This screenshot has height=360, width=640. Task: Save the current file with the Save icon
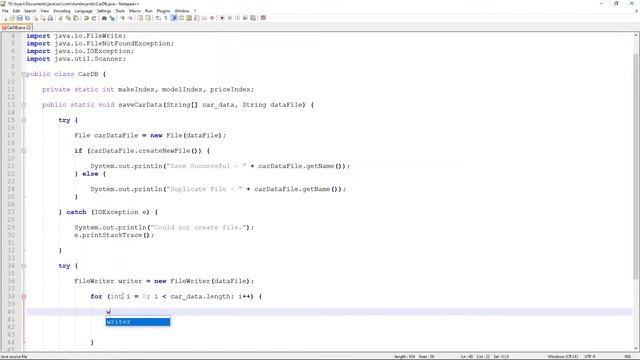click(20, 18)
